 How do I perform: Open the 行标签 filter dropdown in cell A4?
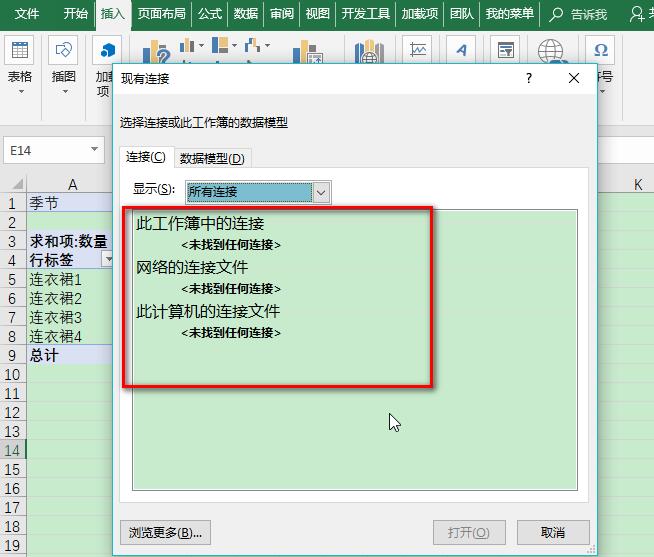108,260
